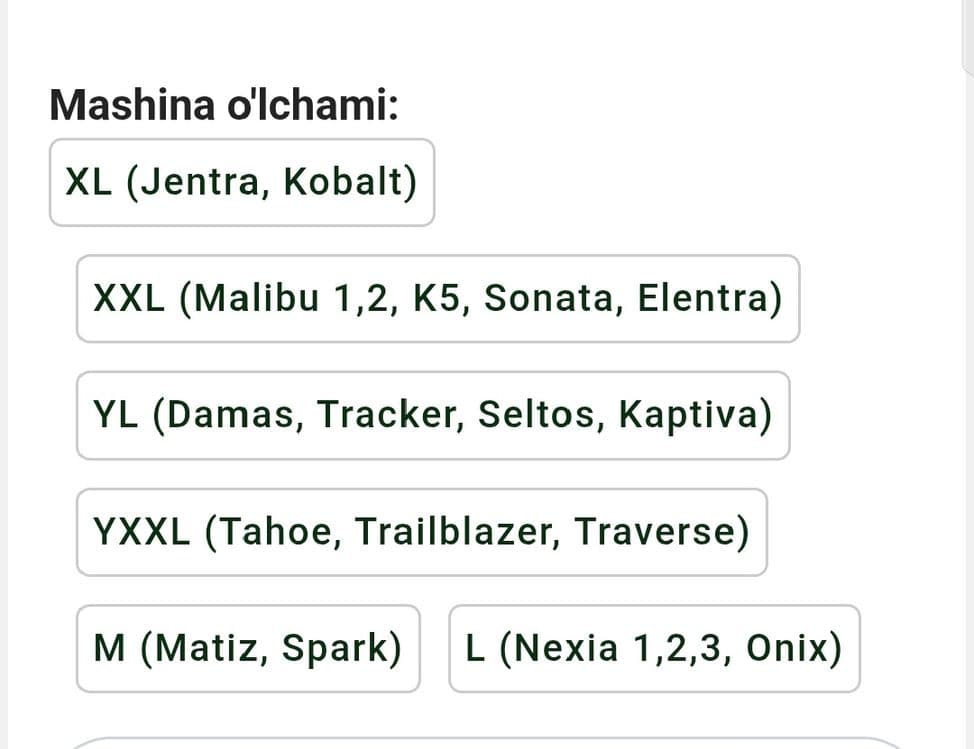This screenshot has height=749, width=974.
Task: Select the size option for Jentra cars
Action: (242, 183)
